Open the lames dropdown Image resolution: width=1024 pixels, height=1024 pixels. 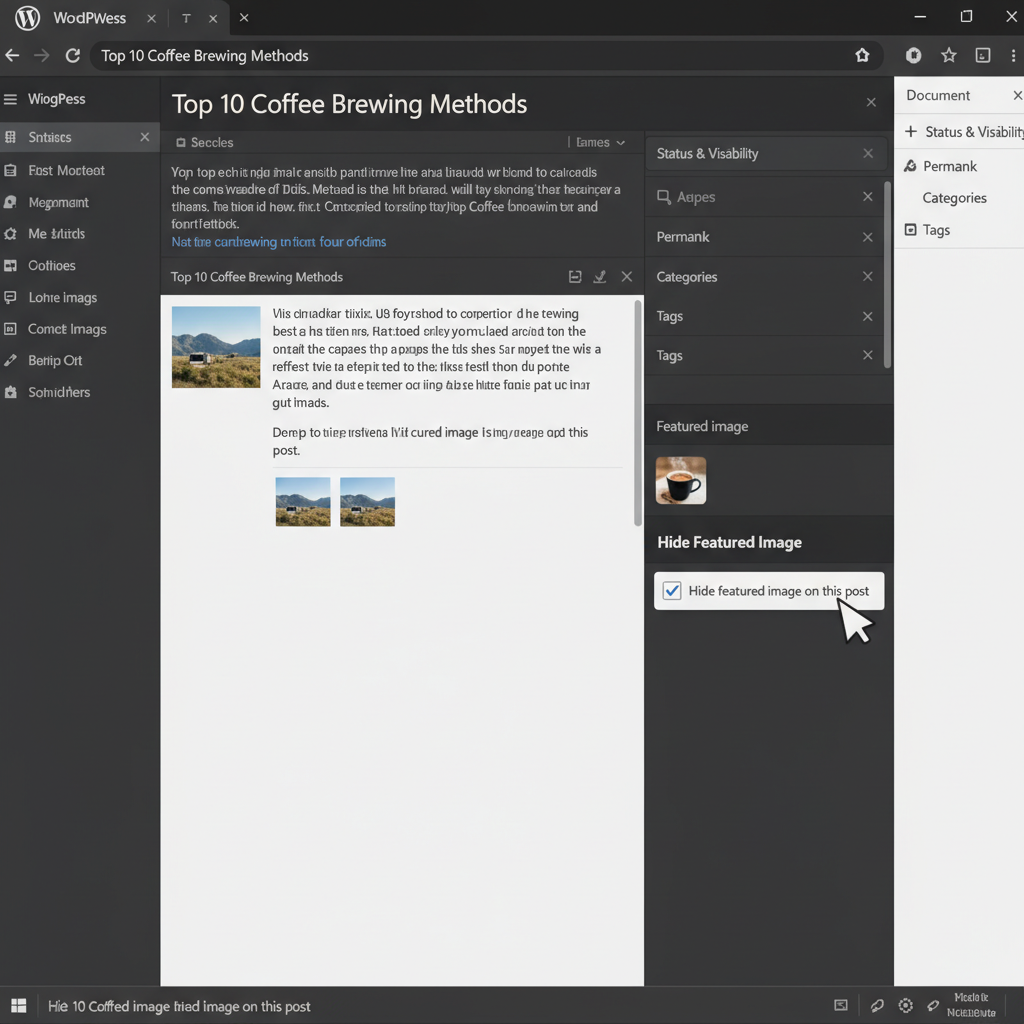click(x=600, y=142)
